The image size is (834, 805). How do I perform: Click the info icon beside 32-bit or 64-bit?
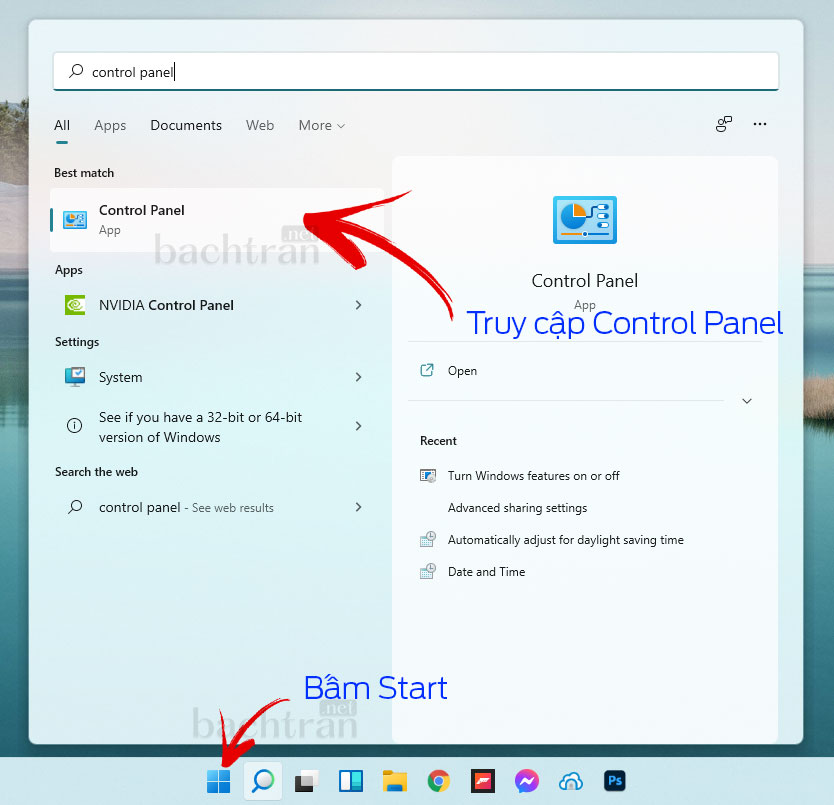point(74,426)
